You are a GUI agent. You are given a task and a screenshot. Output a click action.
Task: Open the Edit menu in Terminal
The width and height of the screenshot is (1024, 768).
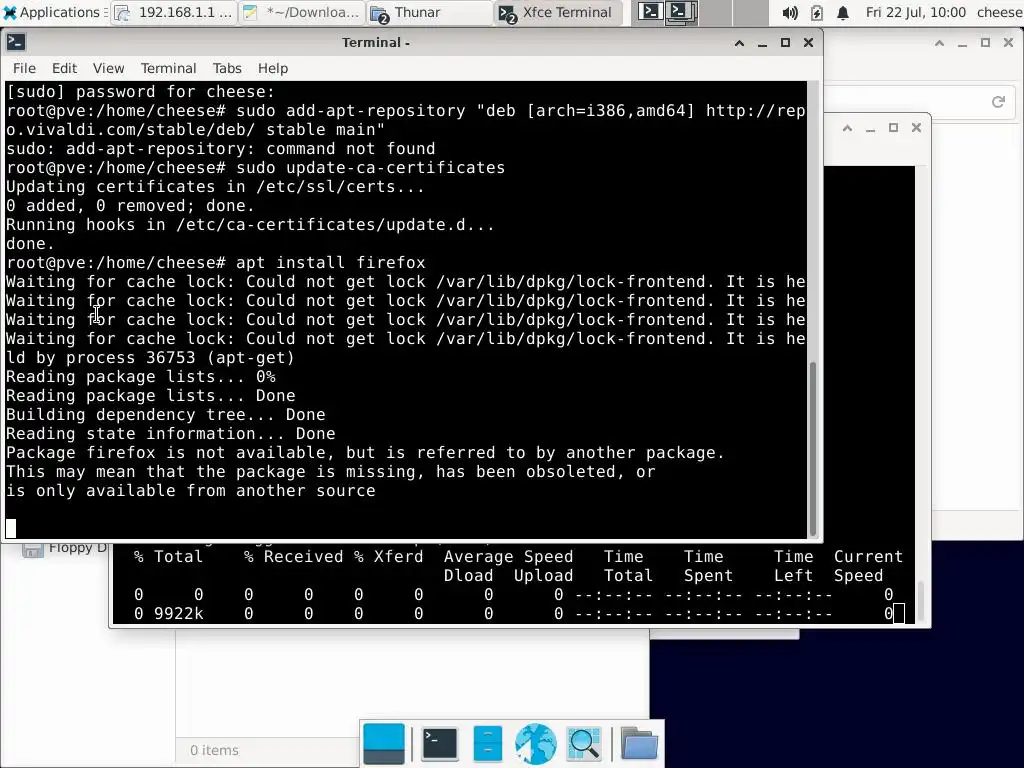point(64,69)
